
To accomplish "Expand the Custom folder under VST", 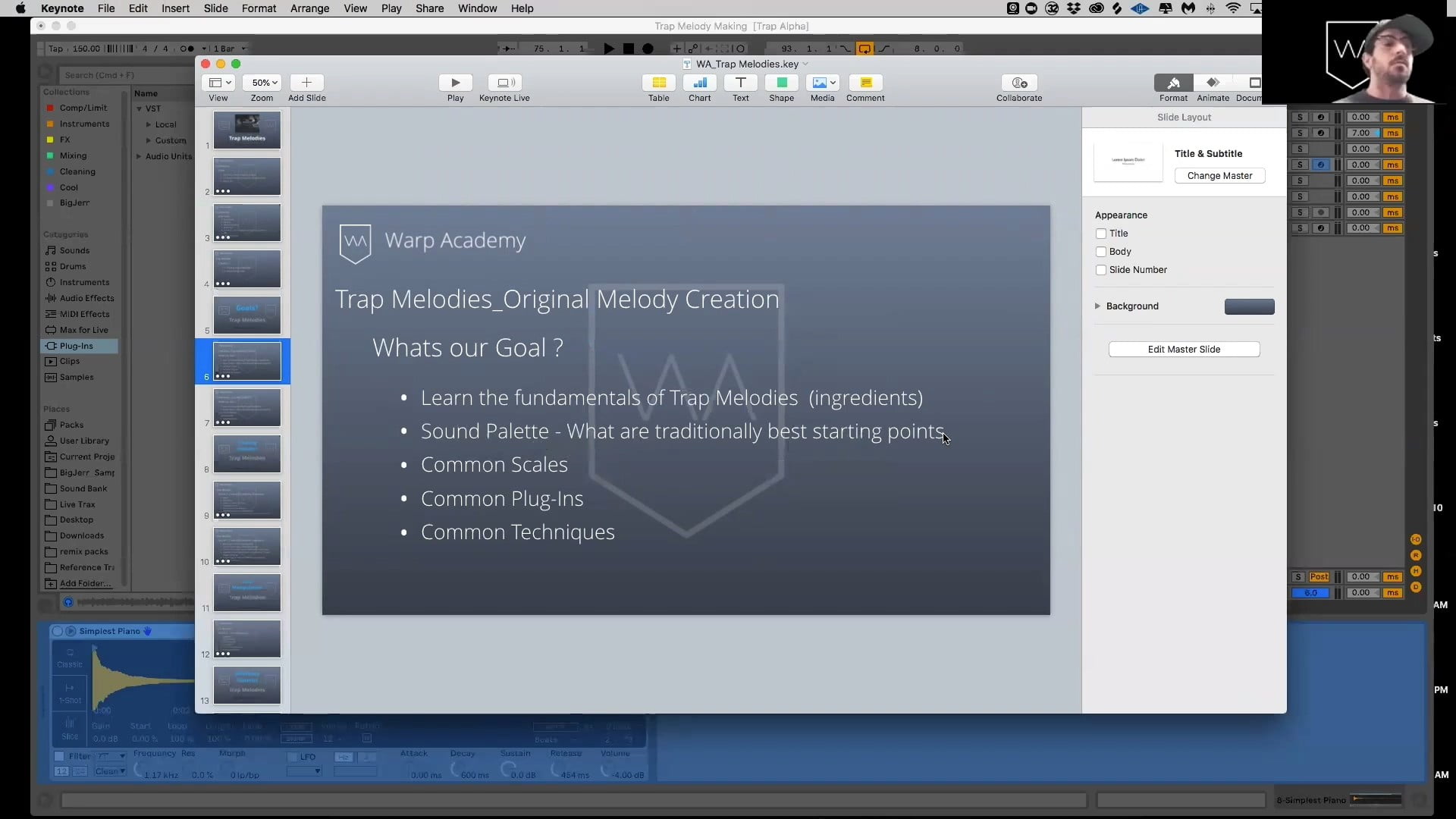I will [149, 141].
